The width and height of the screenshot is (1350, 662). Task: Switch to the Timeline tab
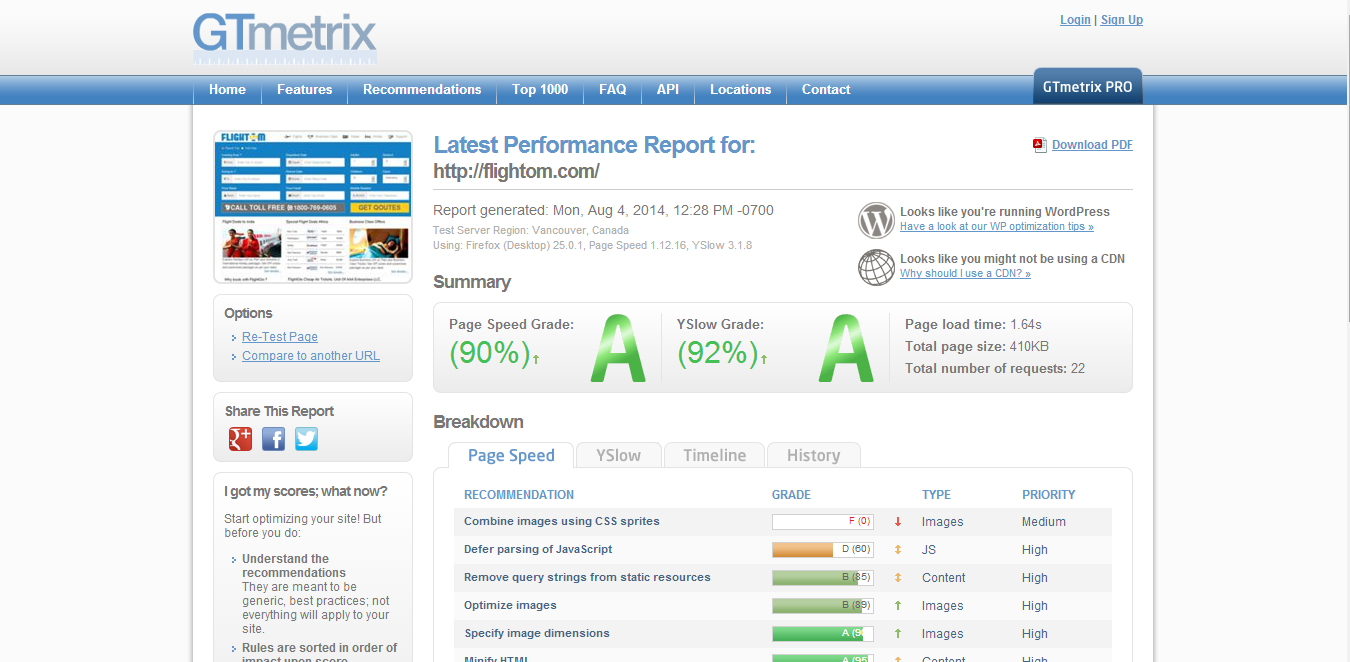click(714, 455)
